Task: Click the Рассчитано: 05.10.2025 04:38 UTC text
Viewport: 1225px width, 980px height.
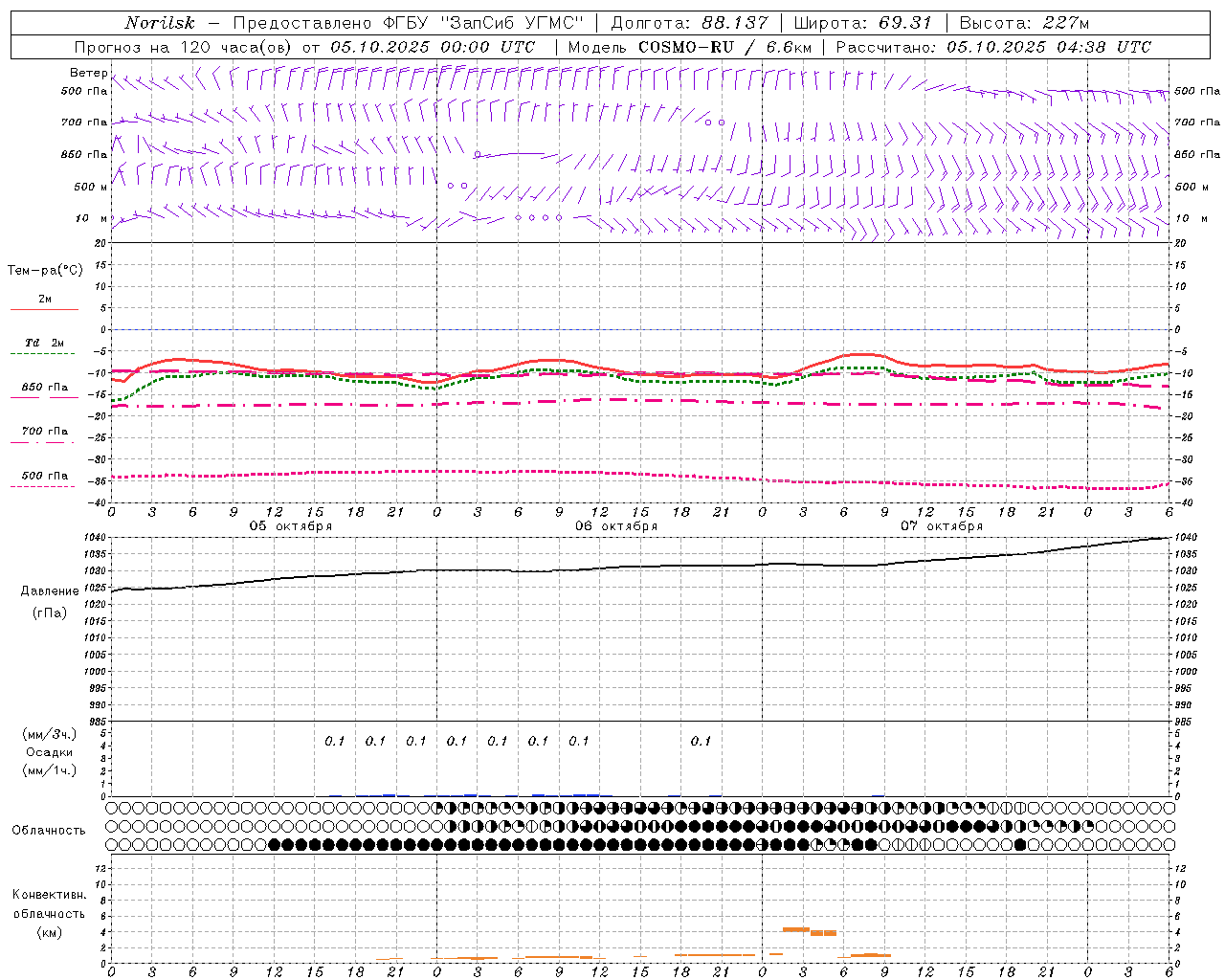Action: [993, 47]
